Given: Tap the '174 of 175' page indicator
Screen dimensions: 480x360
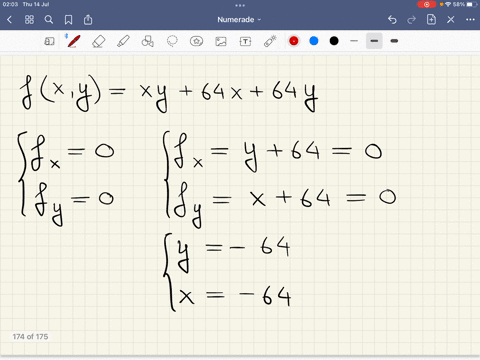Looking at the screenshot, I should 30,337.
